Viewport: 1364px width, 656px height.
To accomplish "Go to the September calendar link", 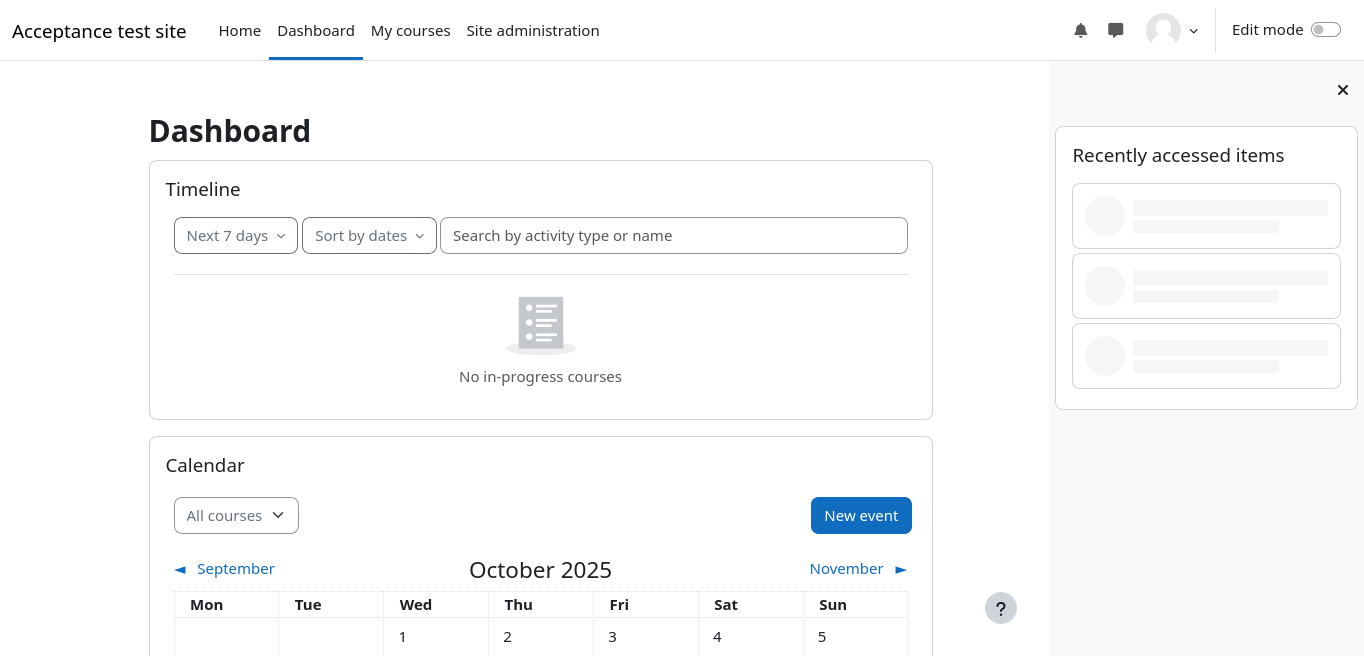I will (x=235, y=569).
